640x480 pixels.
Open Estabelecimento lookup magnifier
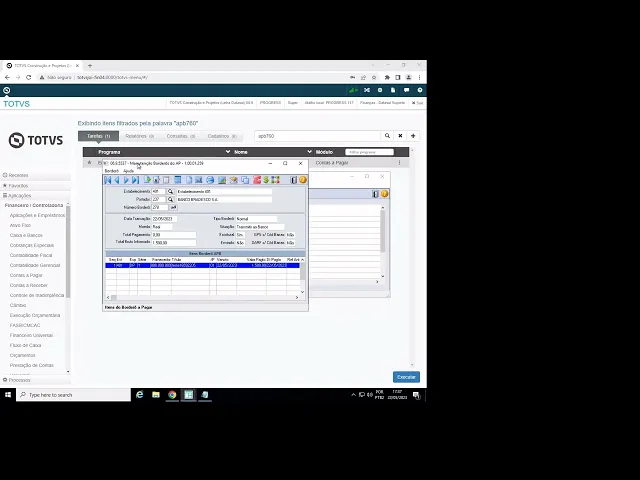coord(170,191)
